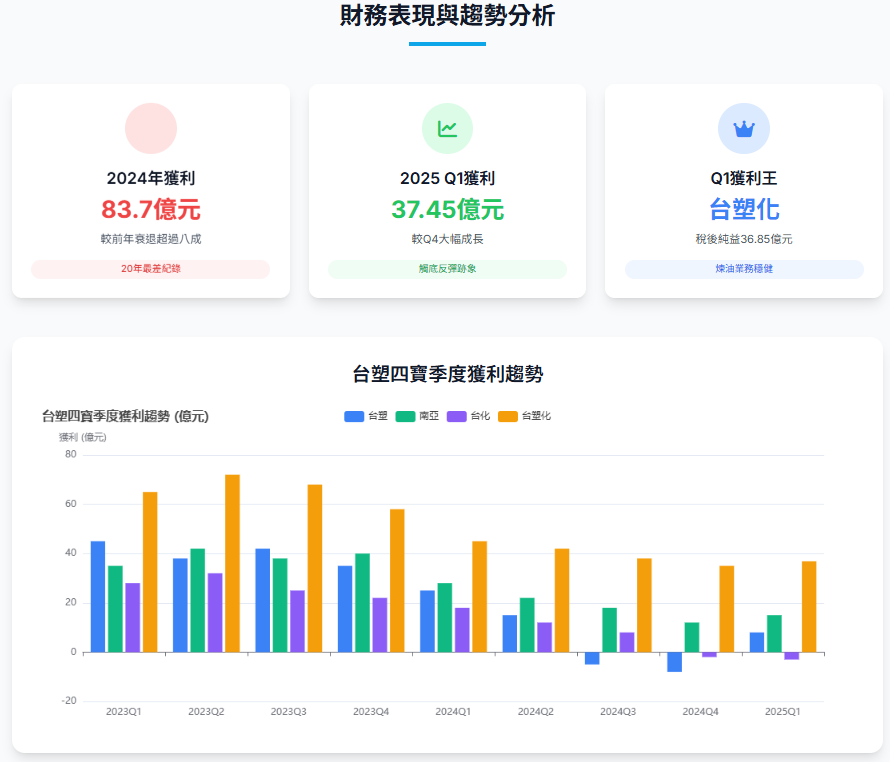Click the 60 y-axis tick label

pos(70,504)
